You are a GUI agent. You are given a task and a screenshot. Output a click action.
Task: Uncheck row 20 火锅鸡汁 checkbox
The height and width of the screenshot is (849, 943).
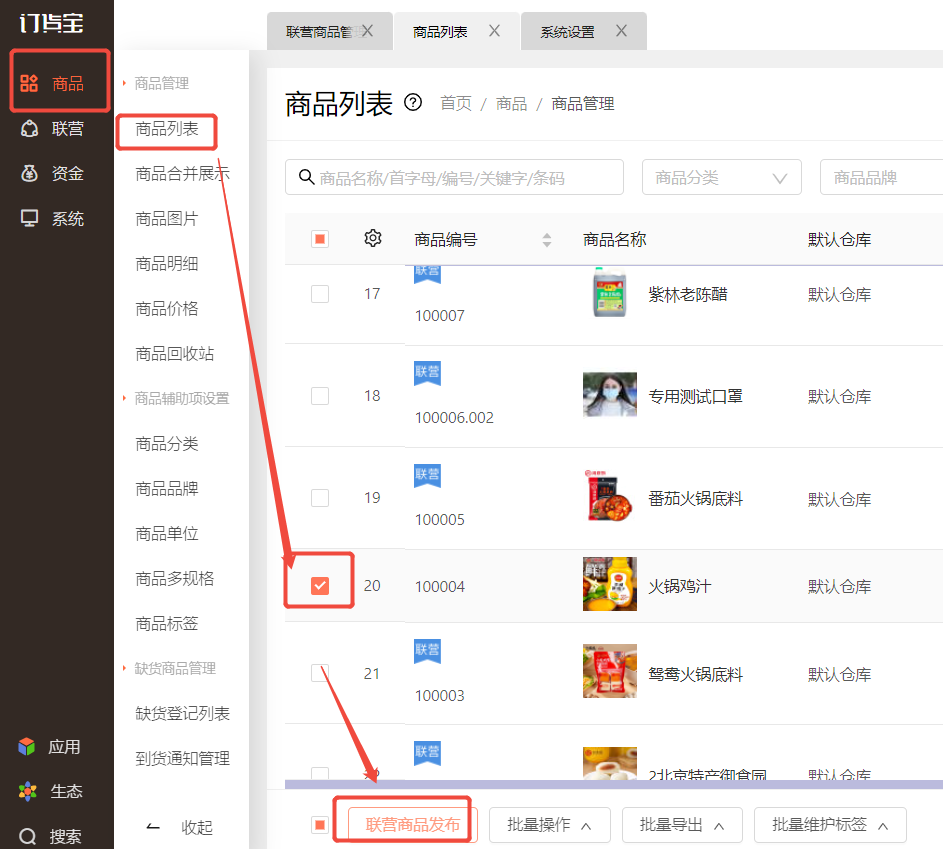coord(320,585)
